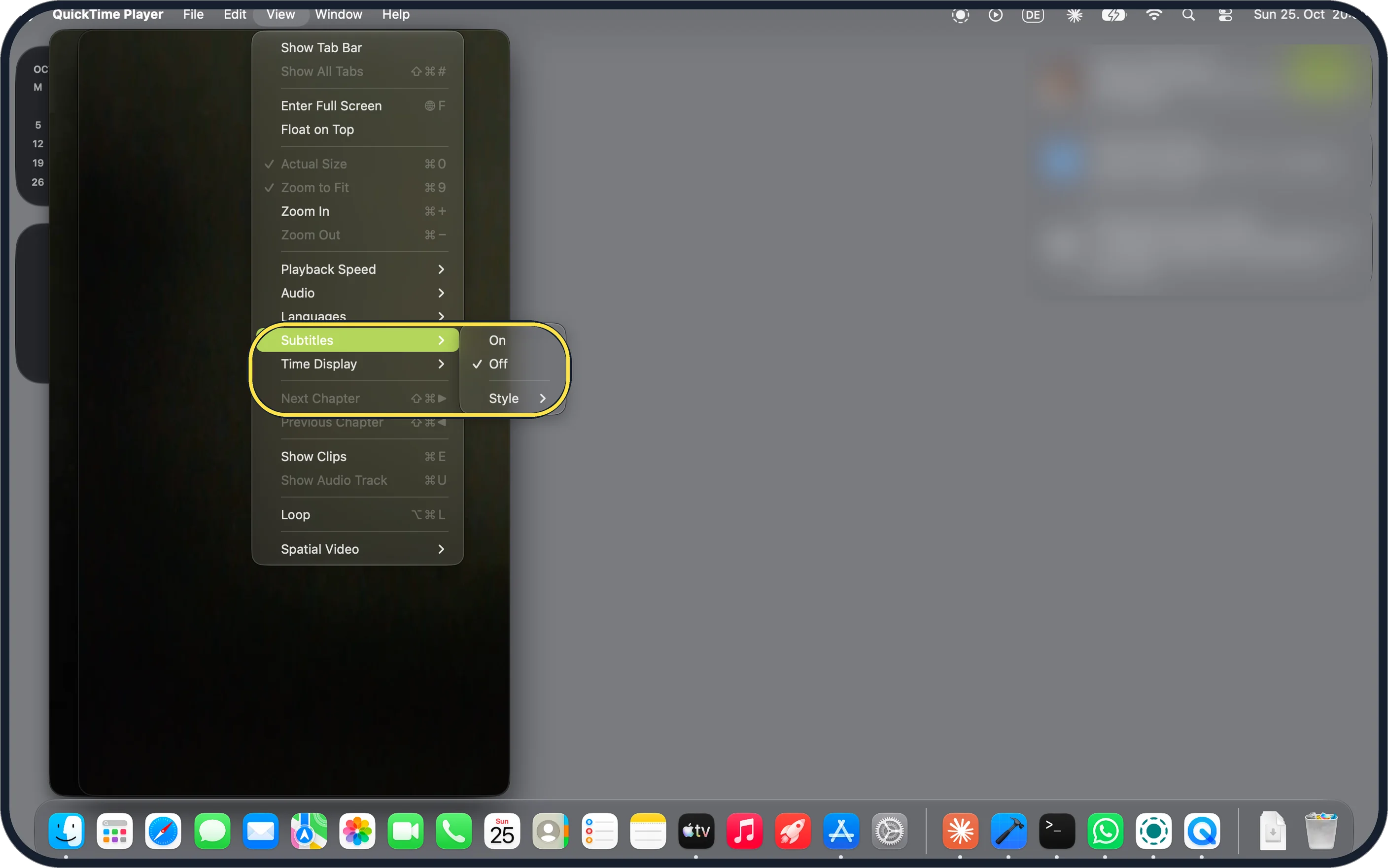Open the Help menu
Image resolution: width=1388 pixels, height=868 pixels.
[396, 14]
